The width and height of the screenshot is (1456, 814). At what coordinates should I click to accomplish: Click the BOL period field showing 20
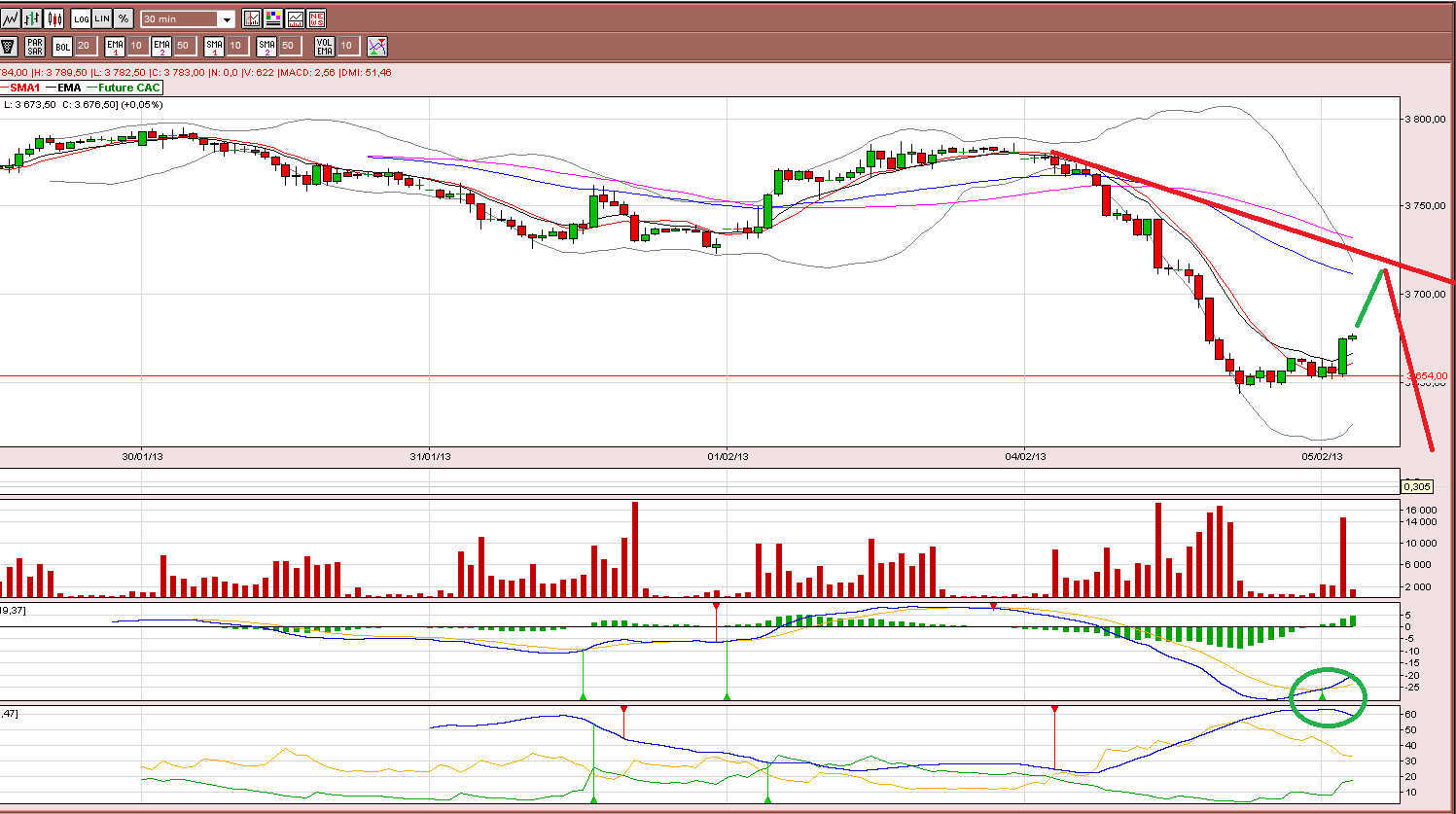(x=85, y=46)
